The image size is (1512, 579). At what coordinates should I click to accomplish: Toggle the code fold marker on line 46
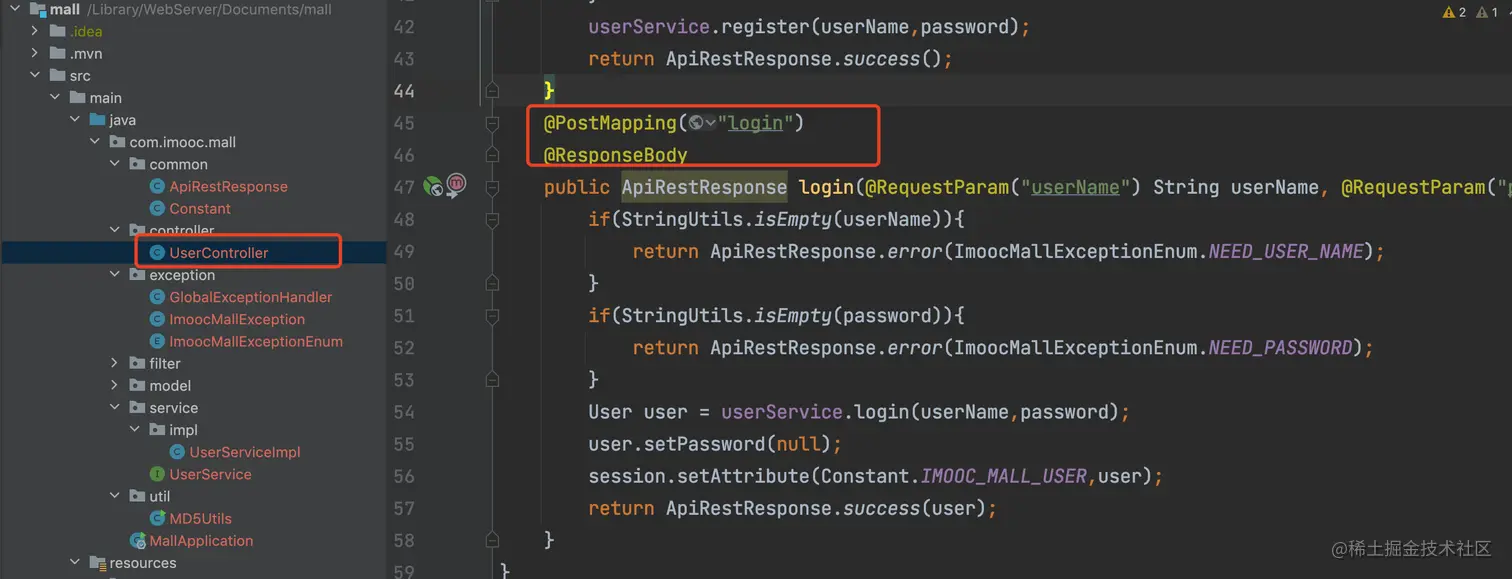[492, 155]
